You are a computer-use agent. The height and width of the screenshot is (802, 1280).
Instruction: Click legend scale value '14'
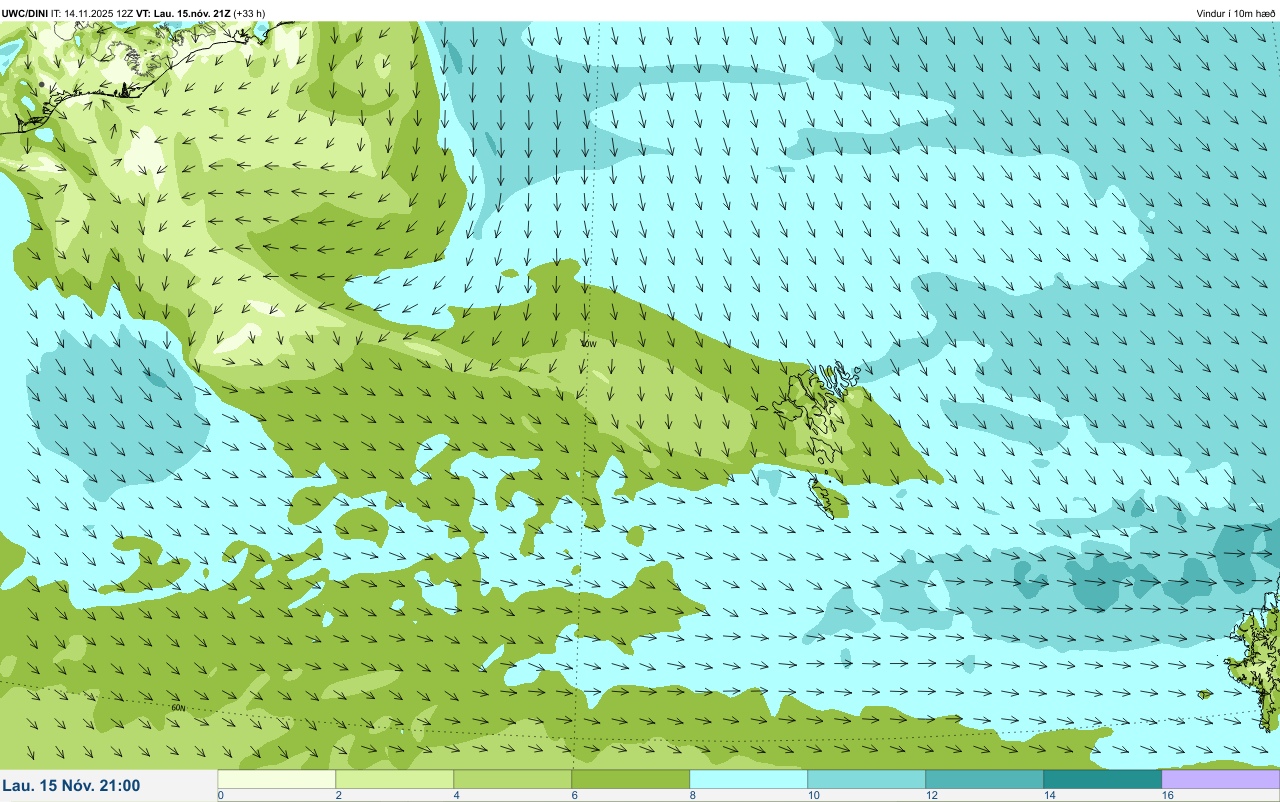(x=1049, y=795)
